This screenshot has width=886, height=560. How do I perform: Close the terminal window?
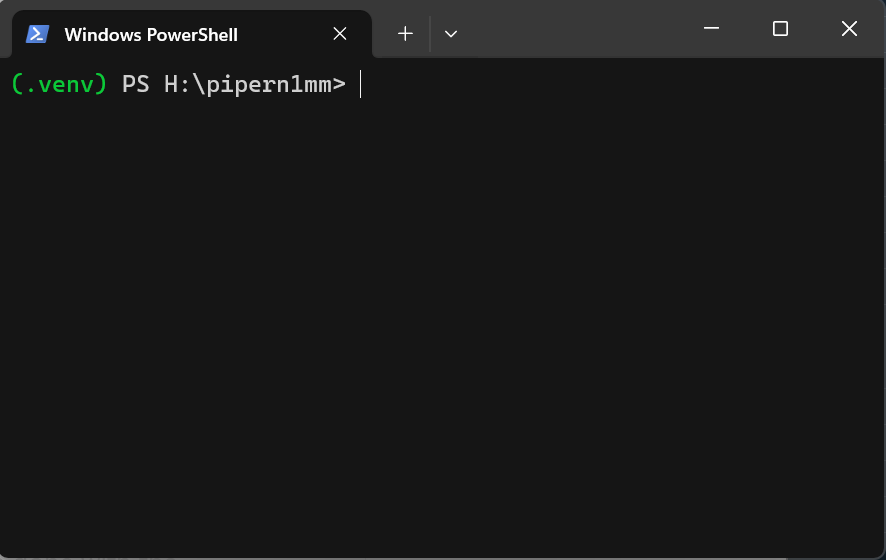click(x=849, y=29)
